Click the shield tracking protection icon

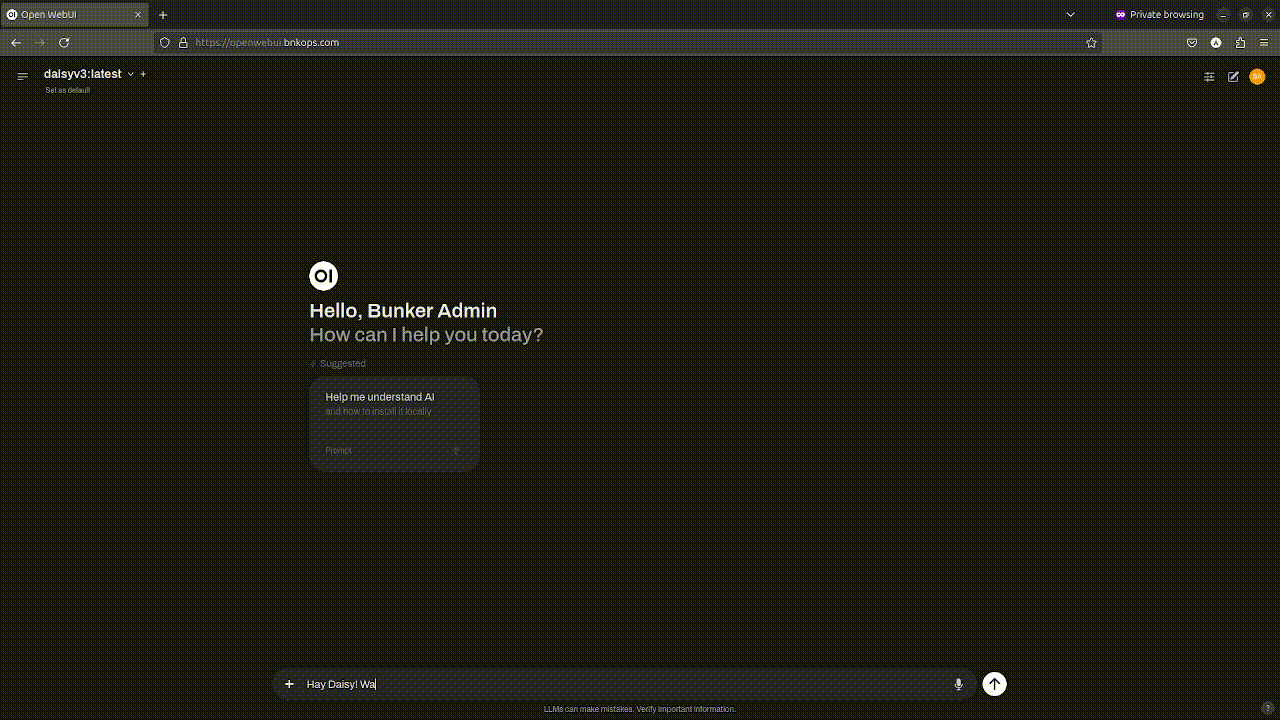[x=165, y=43]
